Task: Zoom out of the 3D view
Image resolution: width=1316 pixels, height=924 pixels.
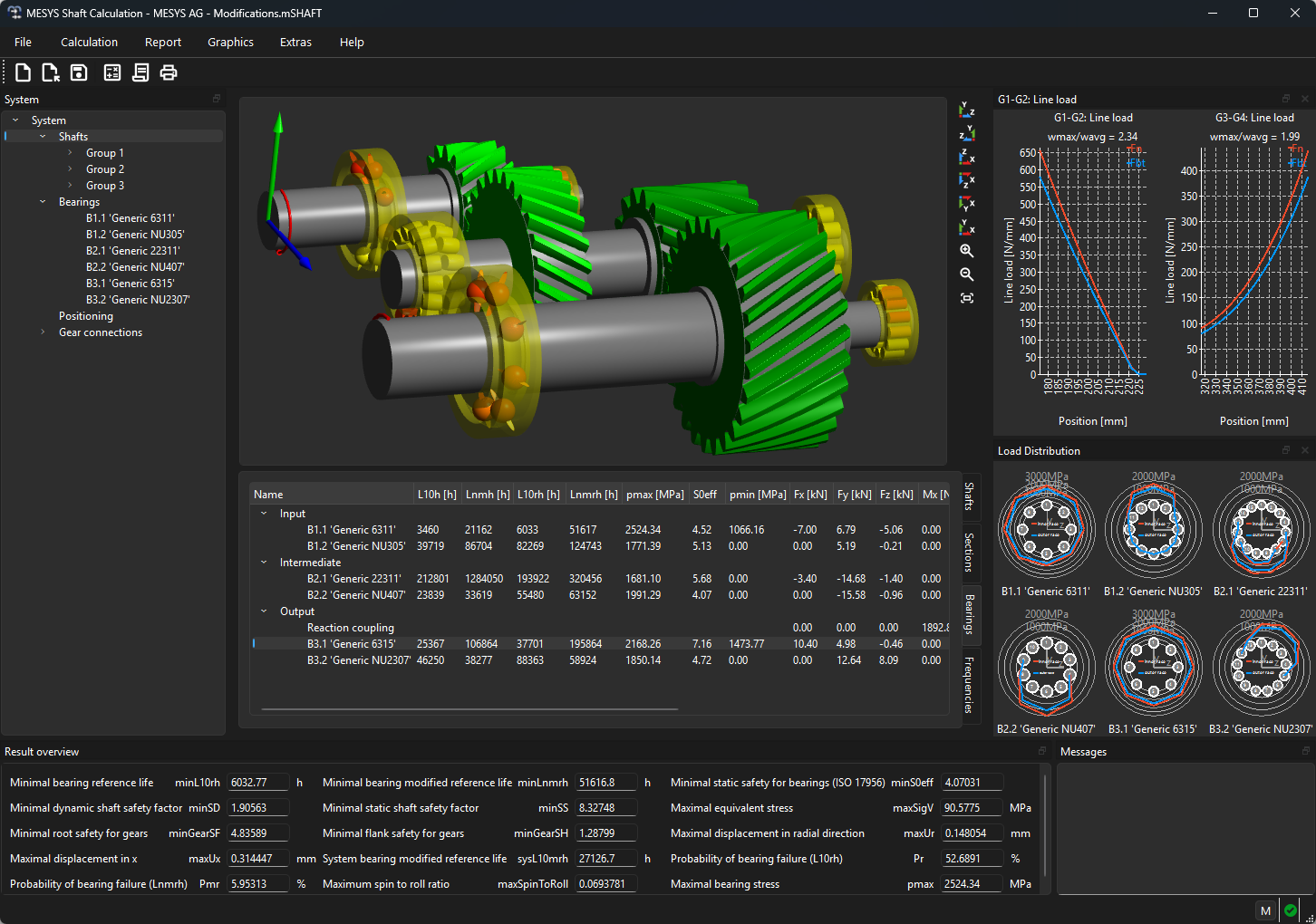Action: coord(967,274)
